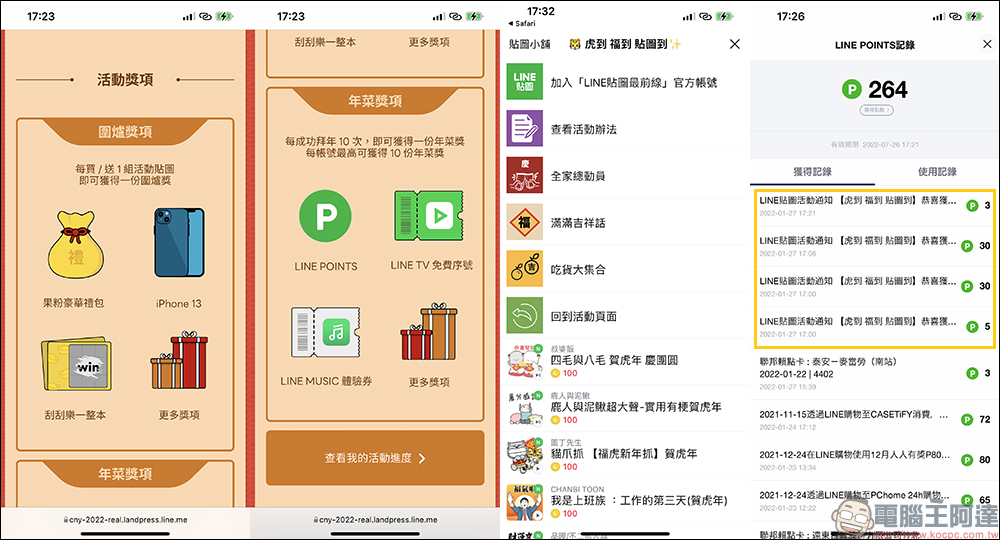Open 加入「LINE貼圖最前線」官方帳號 entry
The image size is (1000, 540).
point(634,82)
